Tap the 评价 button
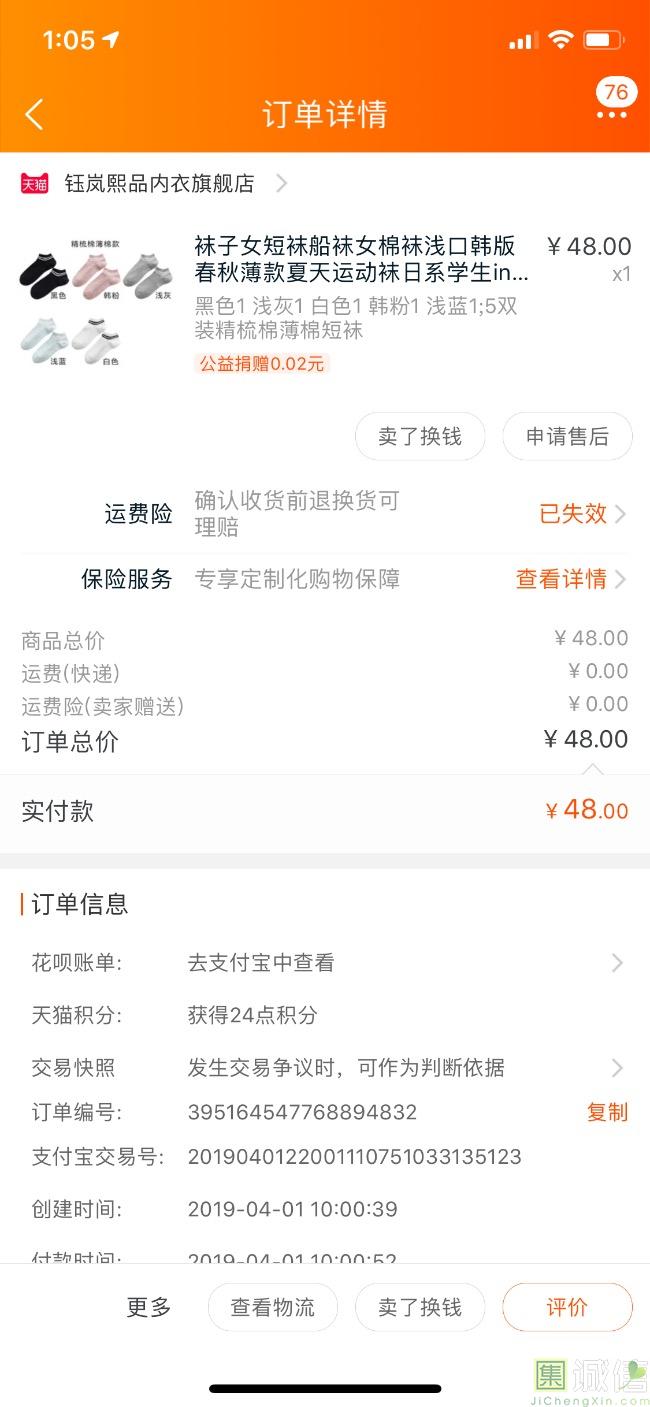The width and height of the screenshot is (650, 1407). [x=567, y=1307]
